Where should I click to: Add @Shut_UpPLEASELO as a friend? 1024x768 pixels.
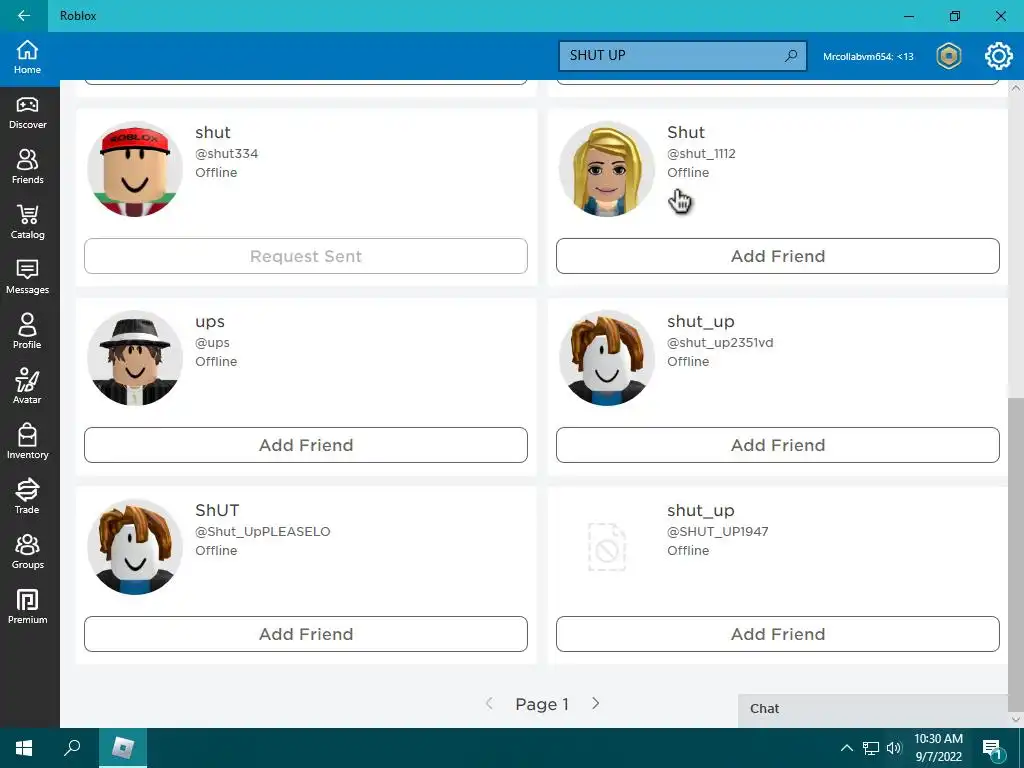coord(306,634)
